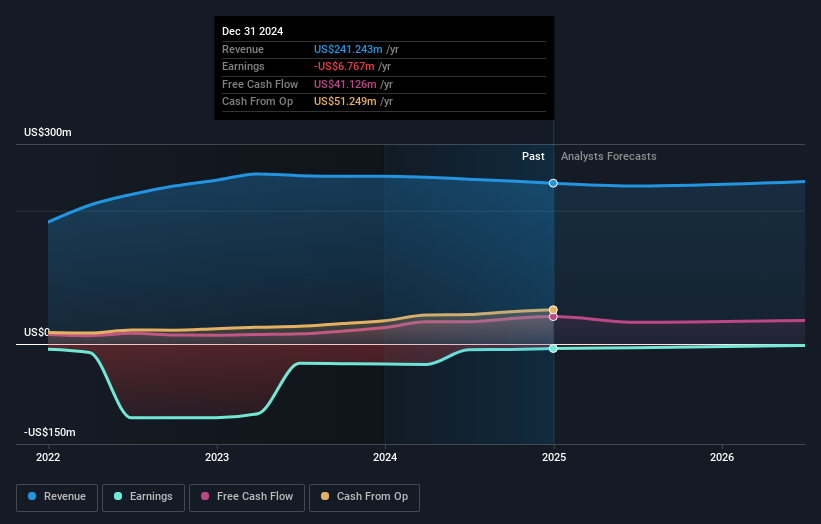Viewport: 821px width, 524px height.
Task: Click the pink Free Cash Flow data point
Action: pyautogui.click(x=553, y=317)
